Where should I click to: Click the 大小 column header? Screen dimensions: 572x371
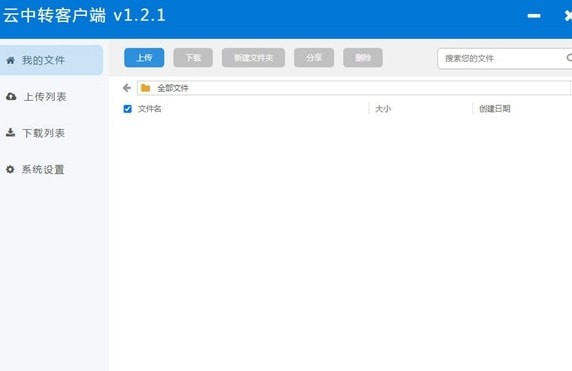pos(383,109)
